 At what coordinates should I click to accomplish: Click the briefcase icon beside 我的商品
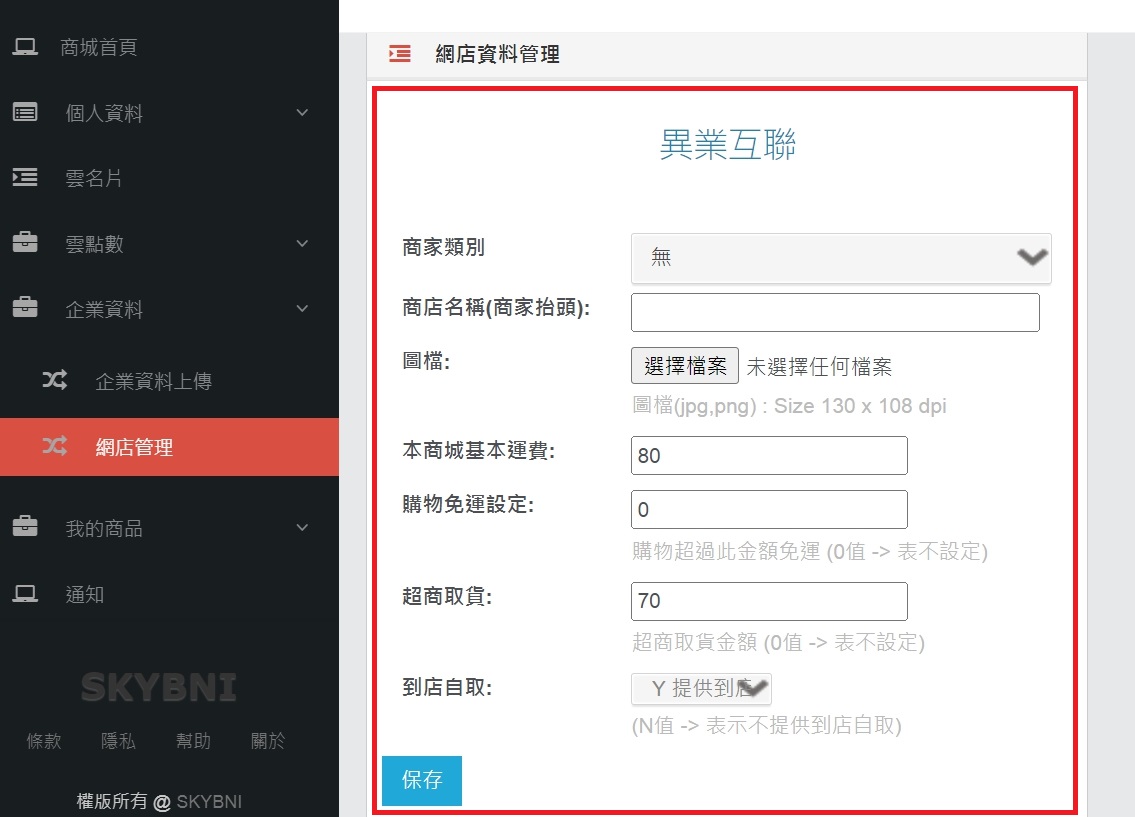tap(25, 527)
